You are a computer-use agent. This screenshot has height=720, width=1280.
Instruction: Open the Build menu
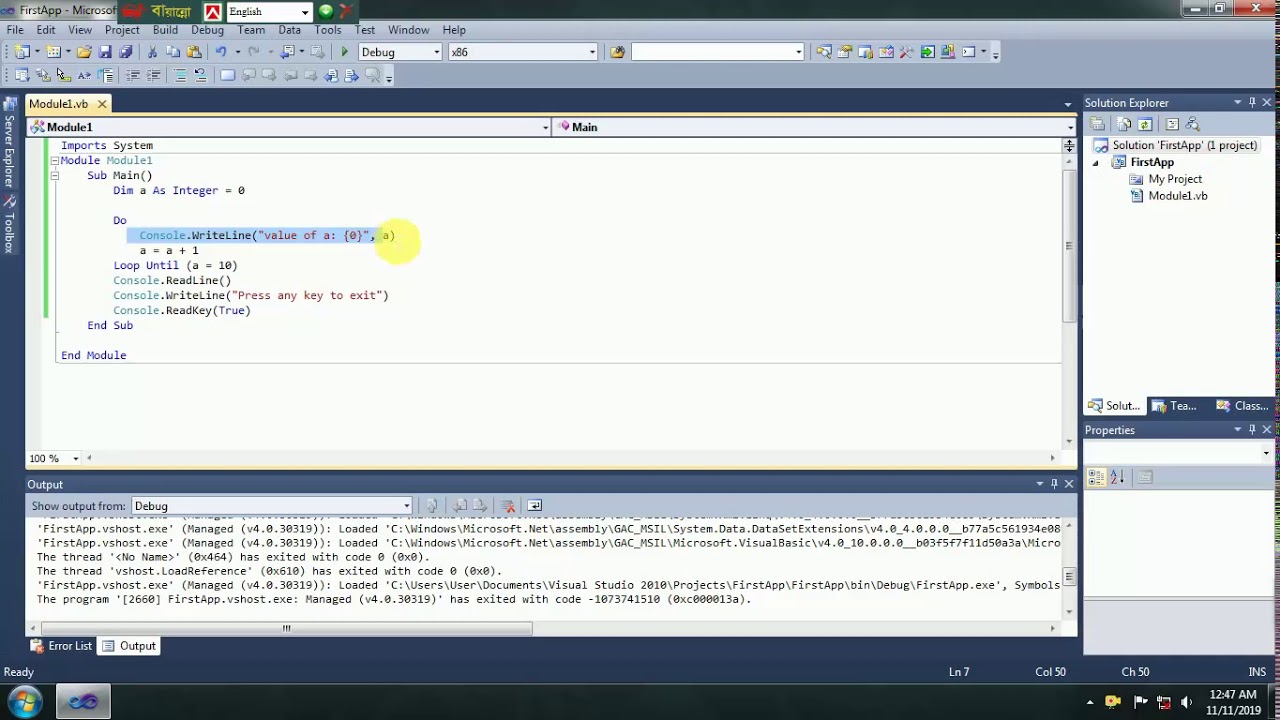tap(165, 30)
